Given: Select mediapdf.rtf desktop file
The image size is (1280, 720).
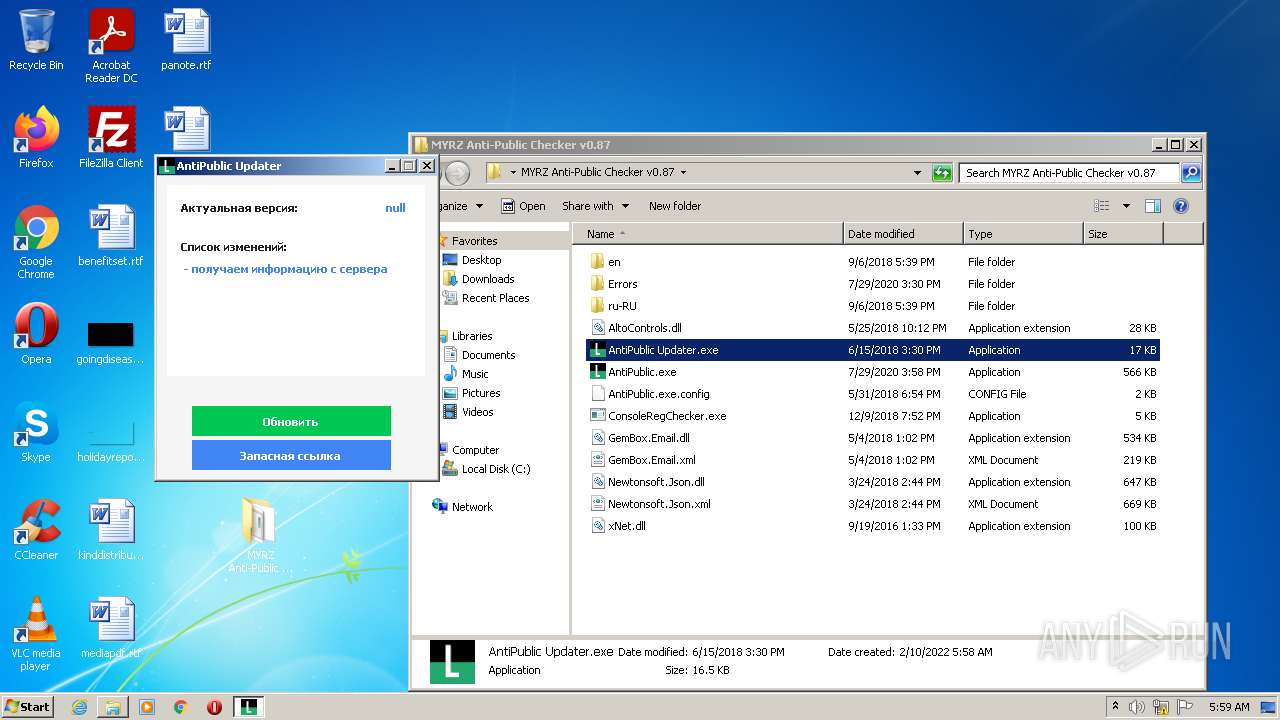Looking at the screenshot, I should click(x=111, y=628).
